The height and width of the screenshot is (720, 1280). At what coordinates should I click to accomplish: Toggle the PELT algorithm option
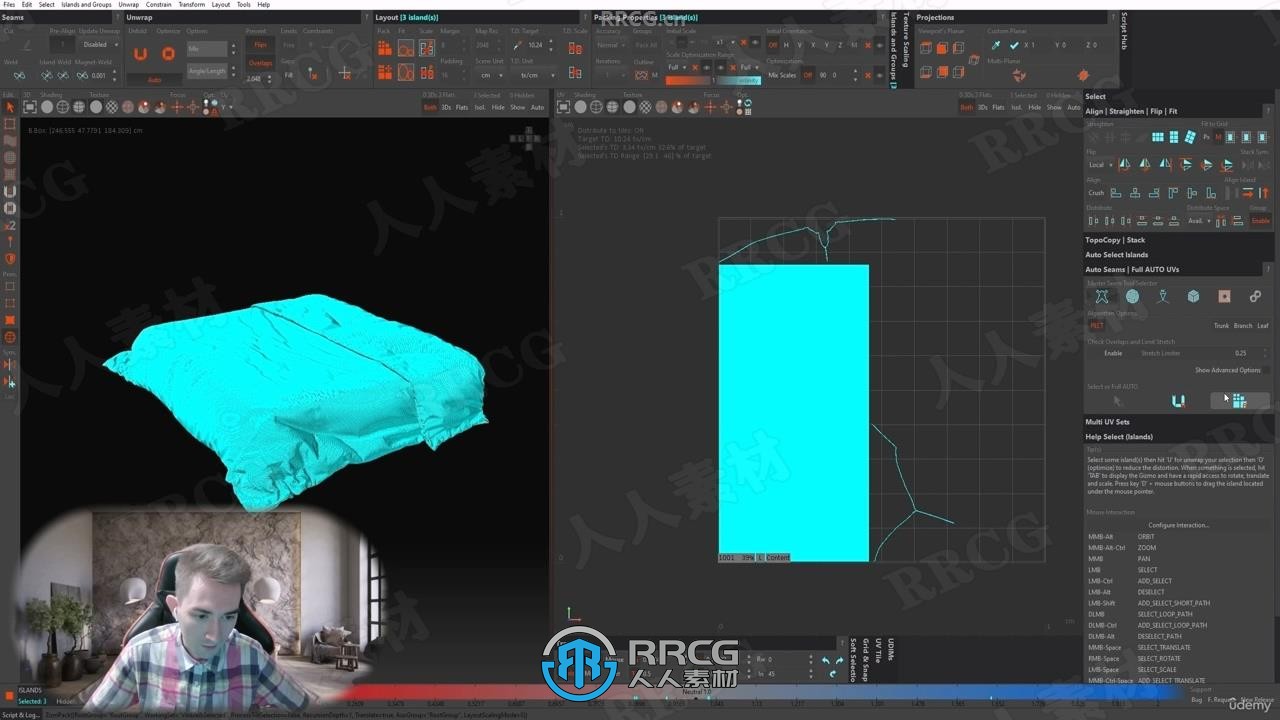click(x=1097, y=326)
